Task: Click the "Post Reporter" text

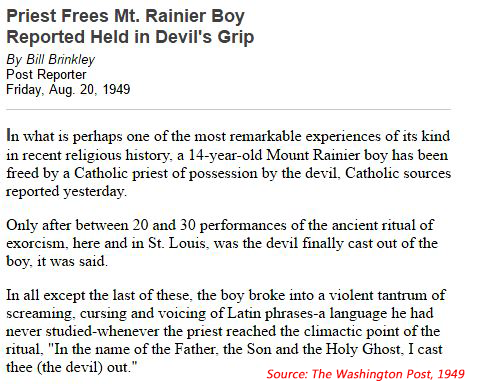Action: coord(46,74)
